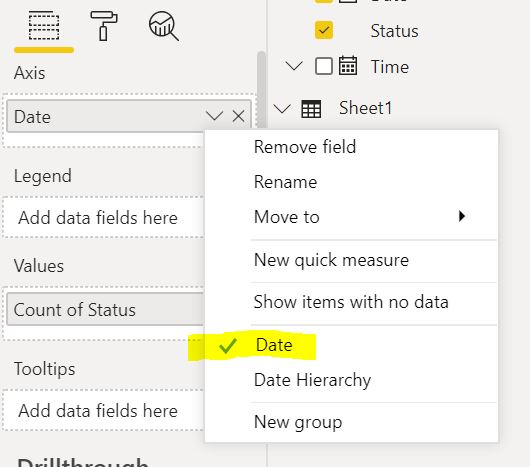
Task: Click the Tooltips section label
Action: coord(45,369)
